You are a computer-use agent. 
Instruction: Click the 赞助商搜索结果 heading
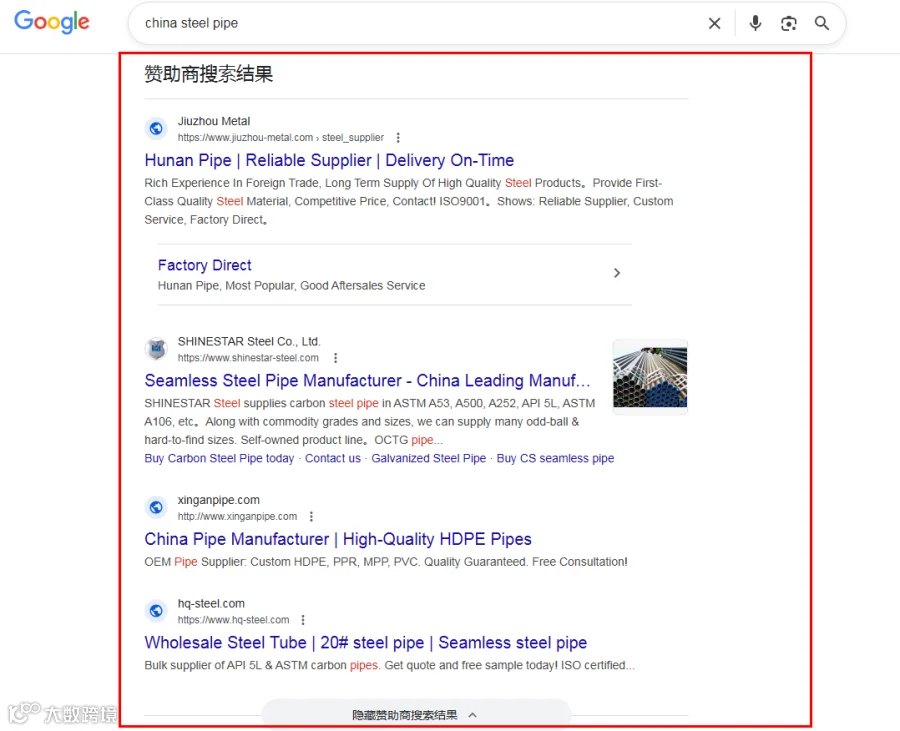(208, 74)
